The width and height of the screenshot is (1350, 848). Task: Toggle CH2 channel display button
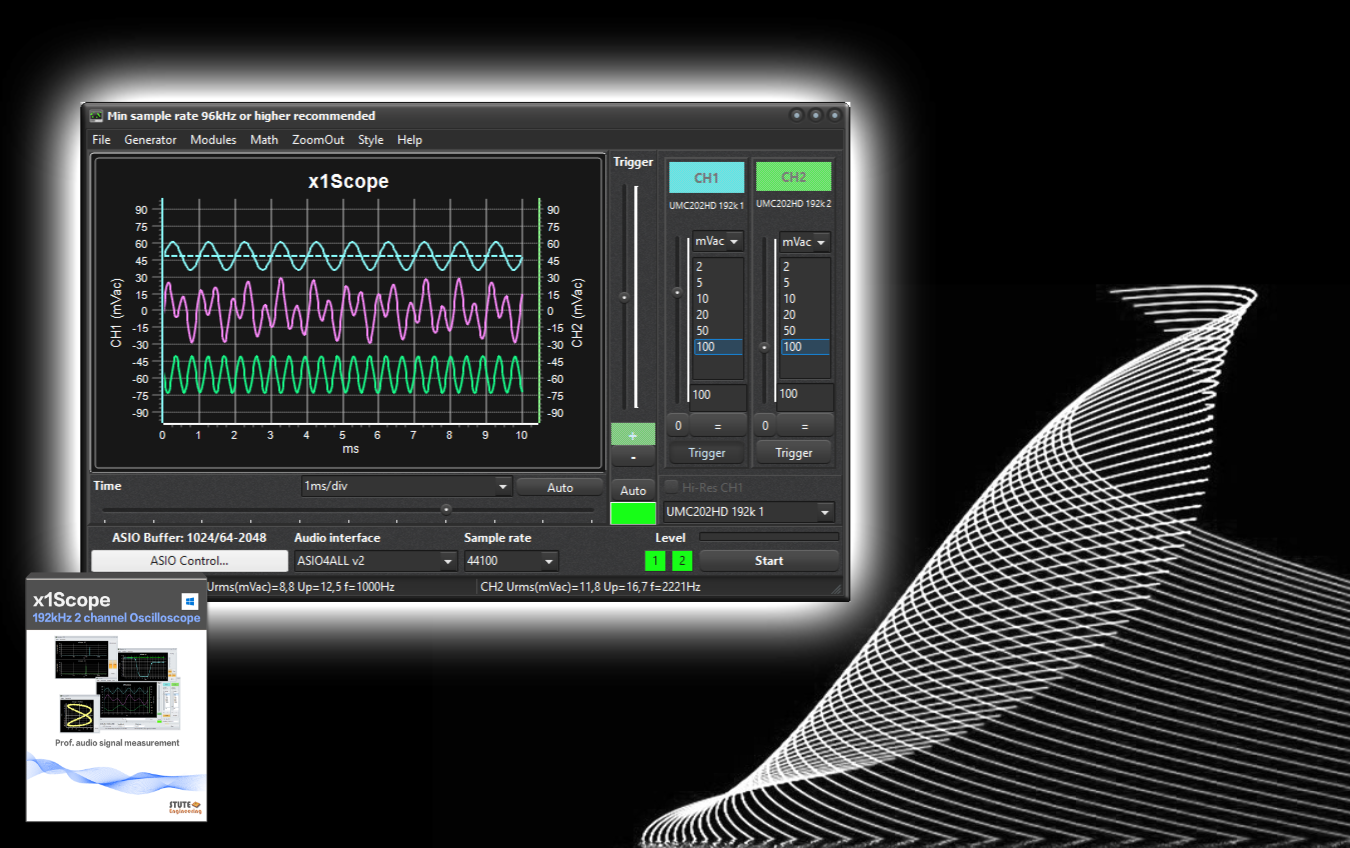pyautogui.click(x=793, y=178)
